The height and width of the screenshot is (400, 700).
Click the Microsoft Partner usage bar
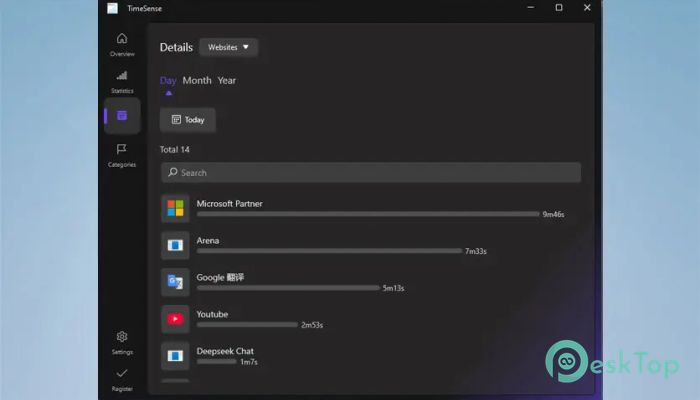click(x=368, y=214)
